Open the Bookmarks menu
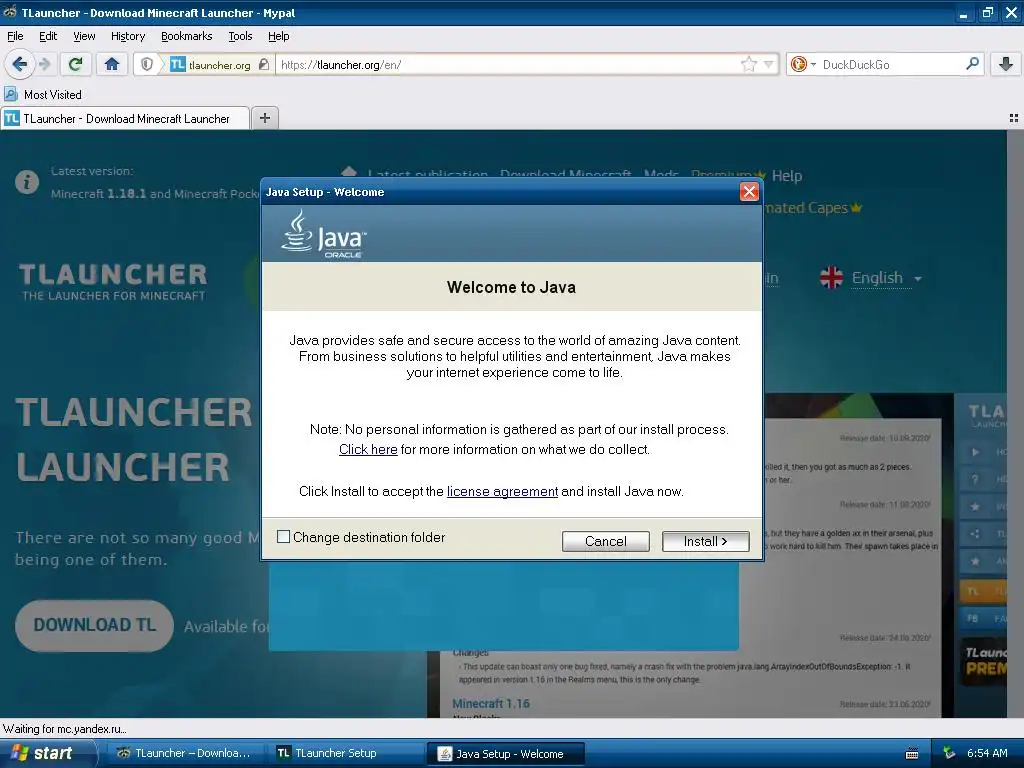The height and width of the screenshot is (768, 1024). [186, 36]
